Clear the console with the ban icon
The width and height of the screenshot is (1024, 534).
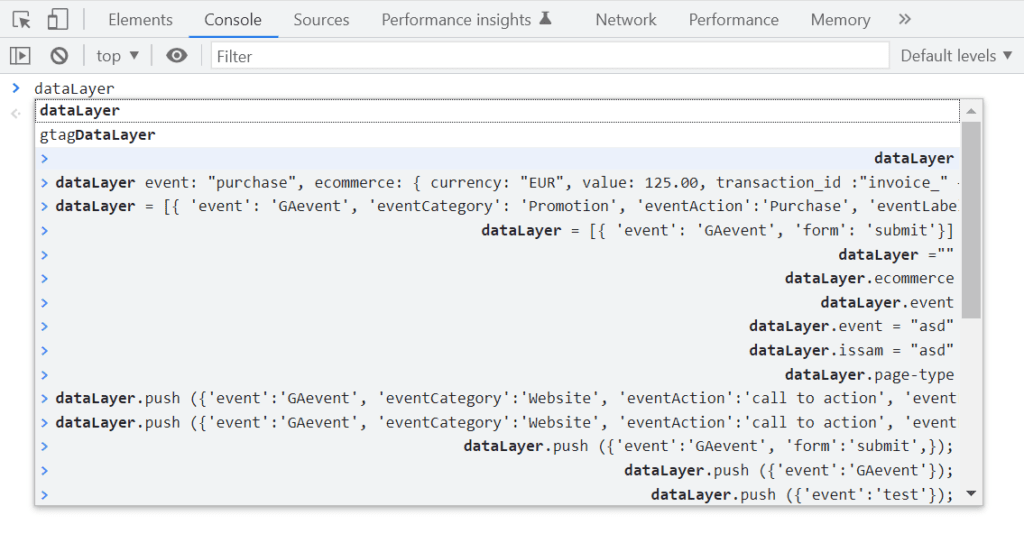pyautogui.click(x=59, y=56)
